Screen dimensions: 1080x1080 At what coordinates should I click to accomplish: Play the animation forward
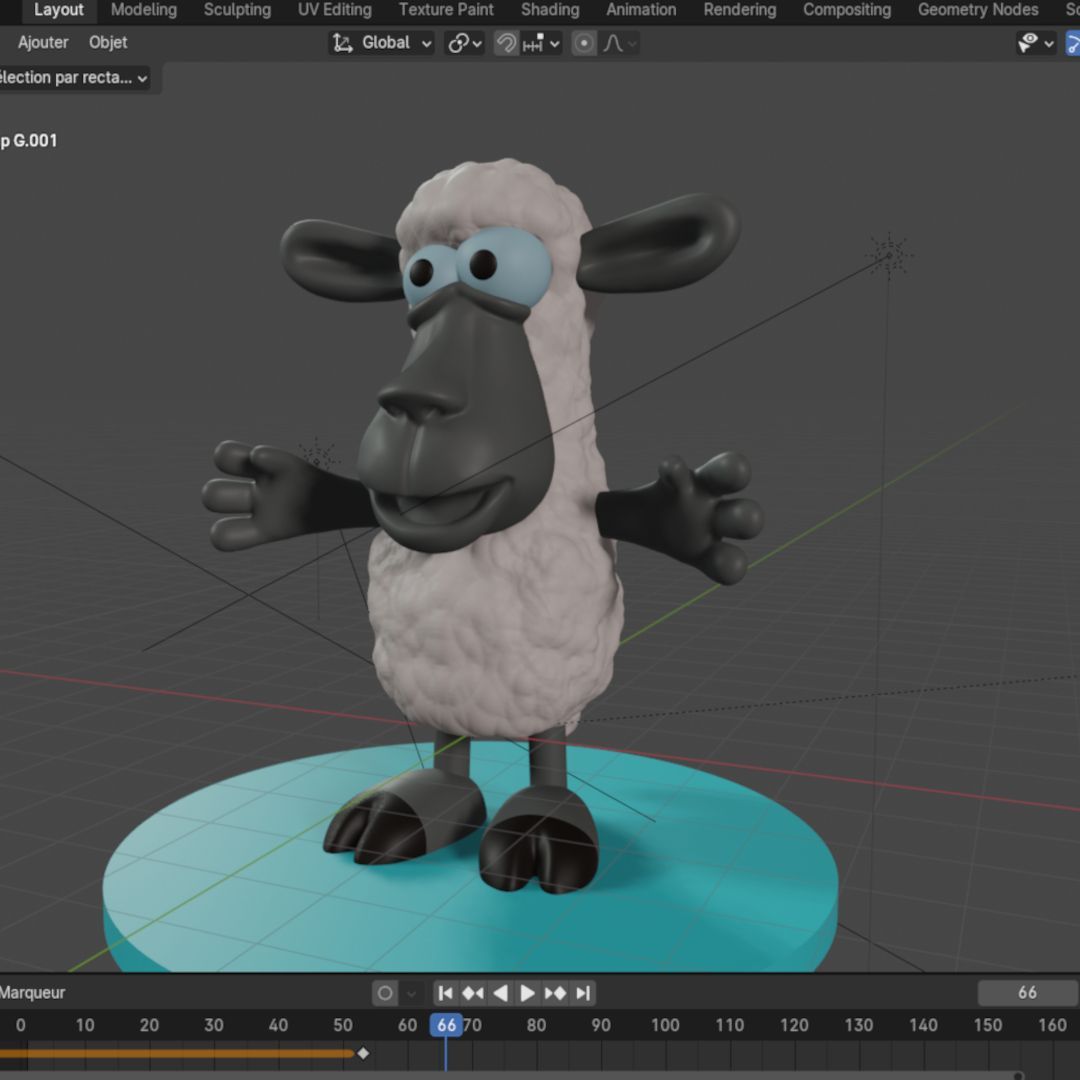[528, 993]
